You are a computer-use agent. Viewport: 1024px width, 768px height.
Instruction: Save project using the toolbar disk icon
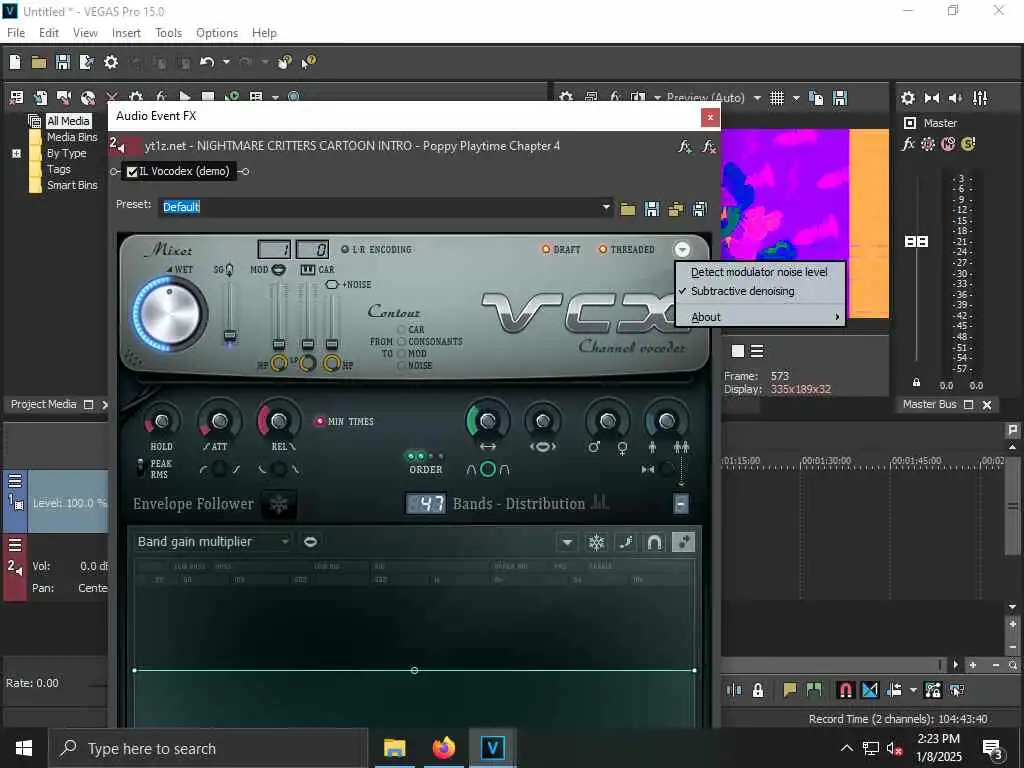click(63, 62)
